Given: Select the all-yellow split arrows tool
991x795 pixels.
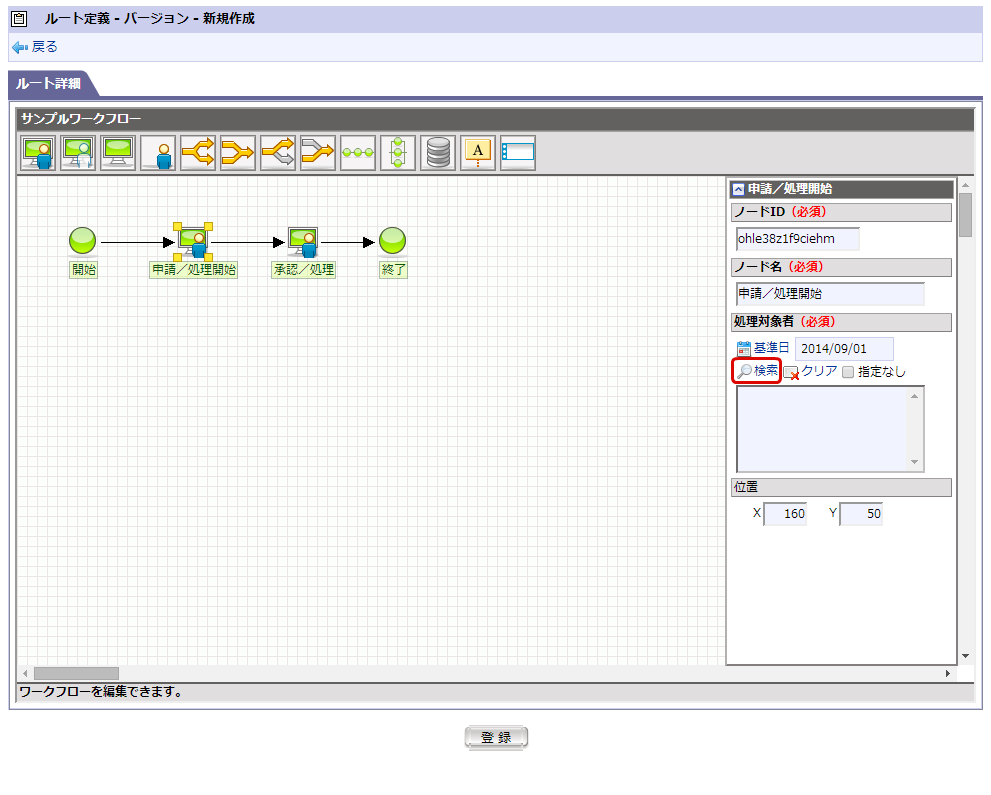Looking at the screenshot, I should [x=198, y=153].
